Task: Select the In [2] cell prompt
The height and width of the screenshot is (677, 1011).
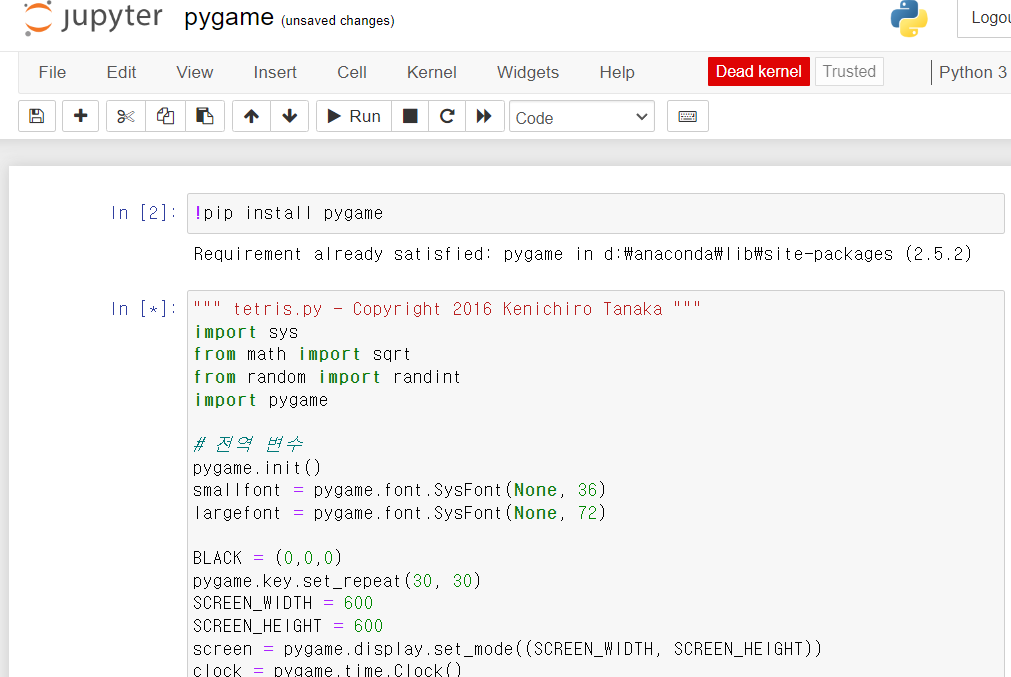Action: (143, 213)
